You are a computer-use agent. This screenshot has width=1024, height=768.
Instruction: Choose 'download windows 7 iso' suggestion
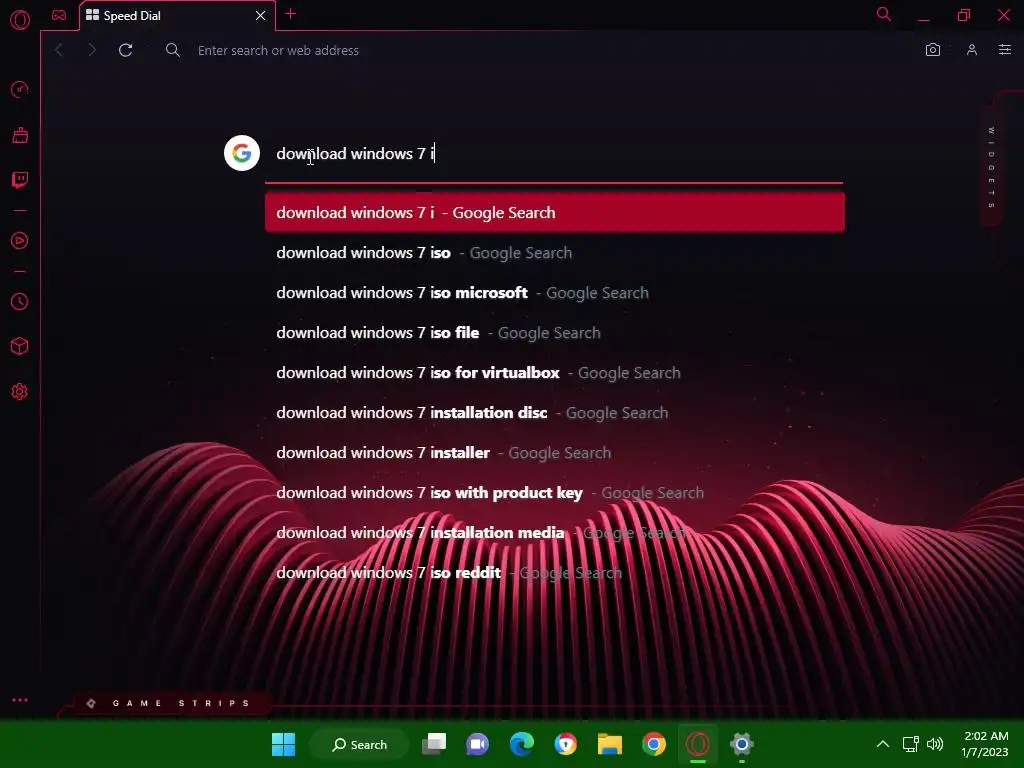[554, 253]
